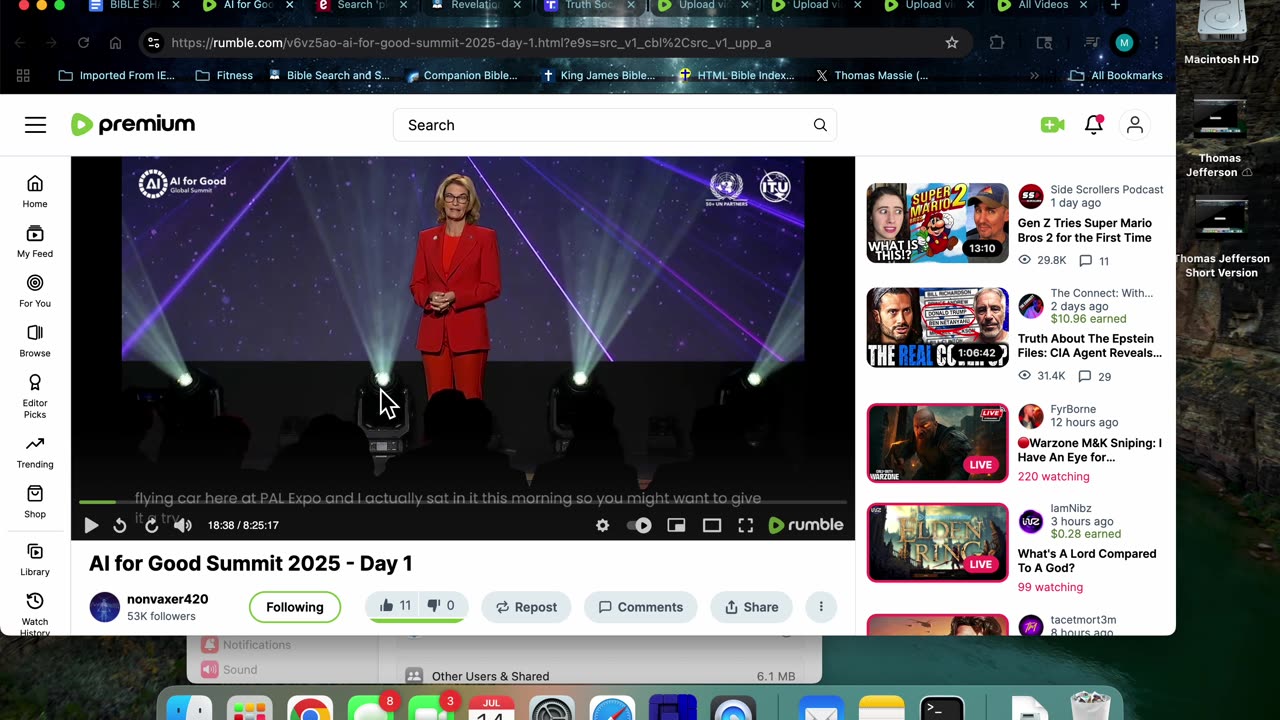This screenshot has height=720, width=1280.
Task: Open the green go-live camera icon
Action: click(x=1052, y=125)
